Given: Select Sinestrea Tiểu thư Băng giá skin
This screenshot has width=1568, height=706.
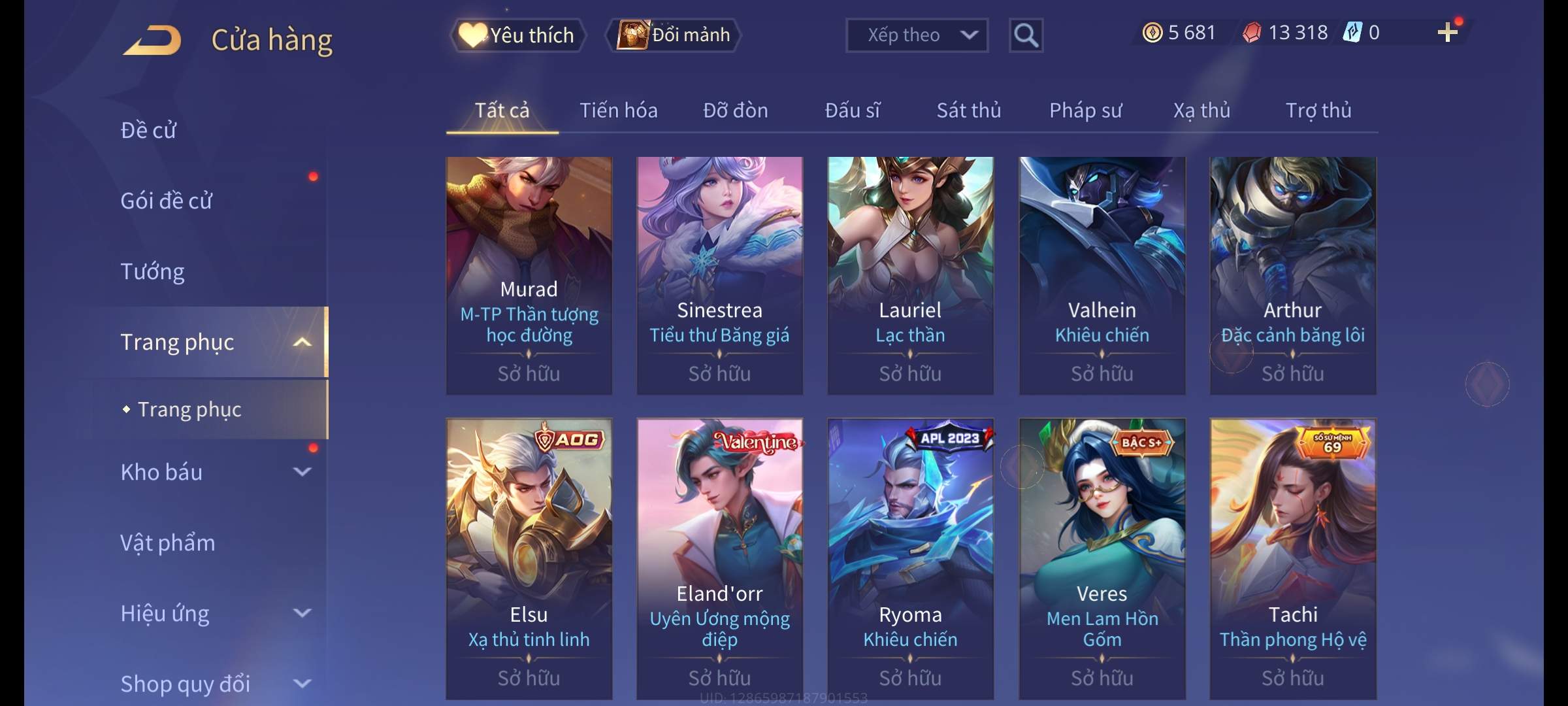Looking at the screenshot, I should pos(720,275).
